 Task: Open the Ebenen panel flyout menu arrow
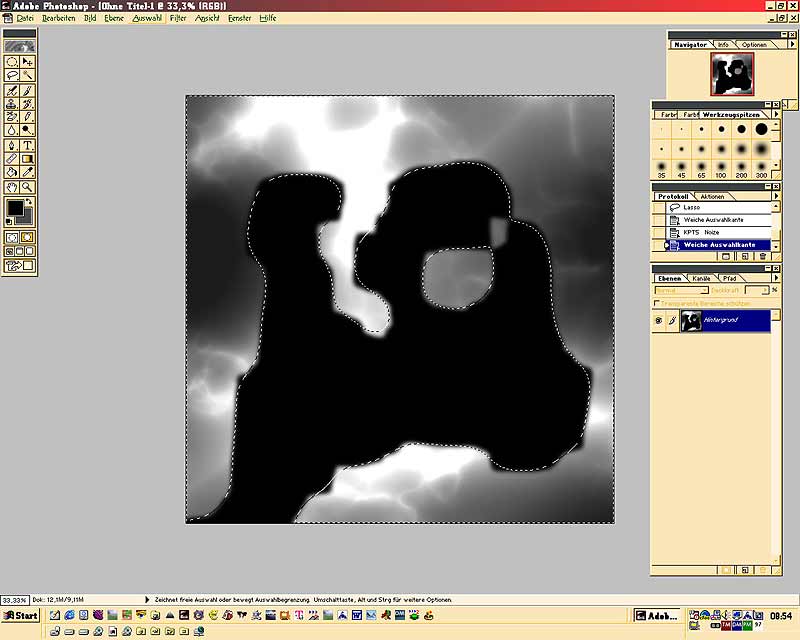click(x=777, y=278)
